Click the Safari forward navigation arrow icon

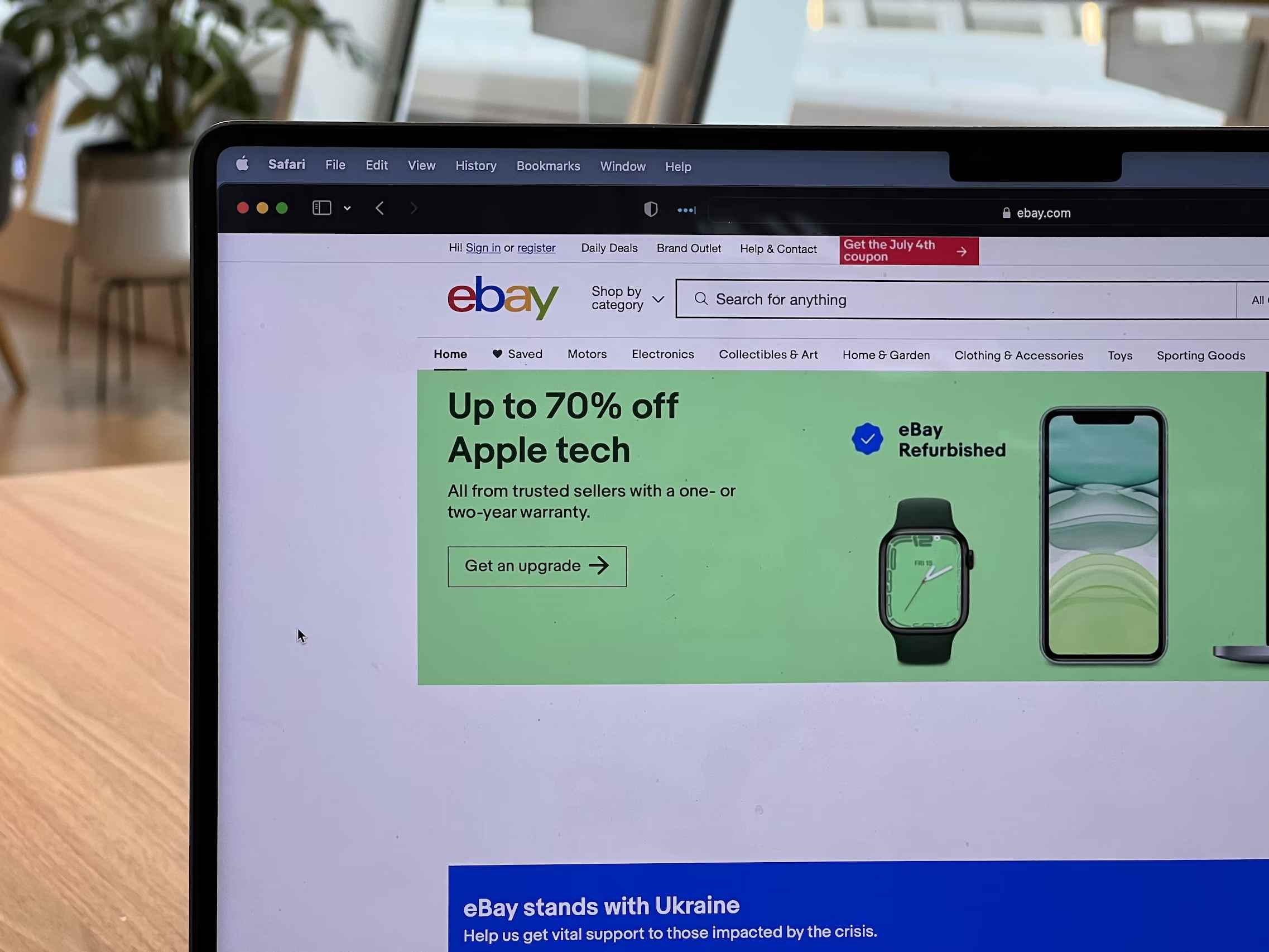(x=414, y=208)
